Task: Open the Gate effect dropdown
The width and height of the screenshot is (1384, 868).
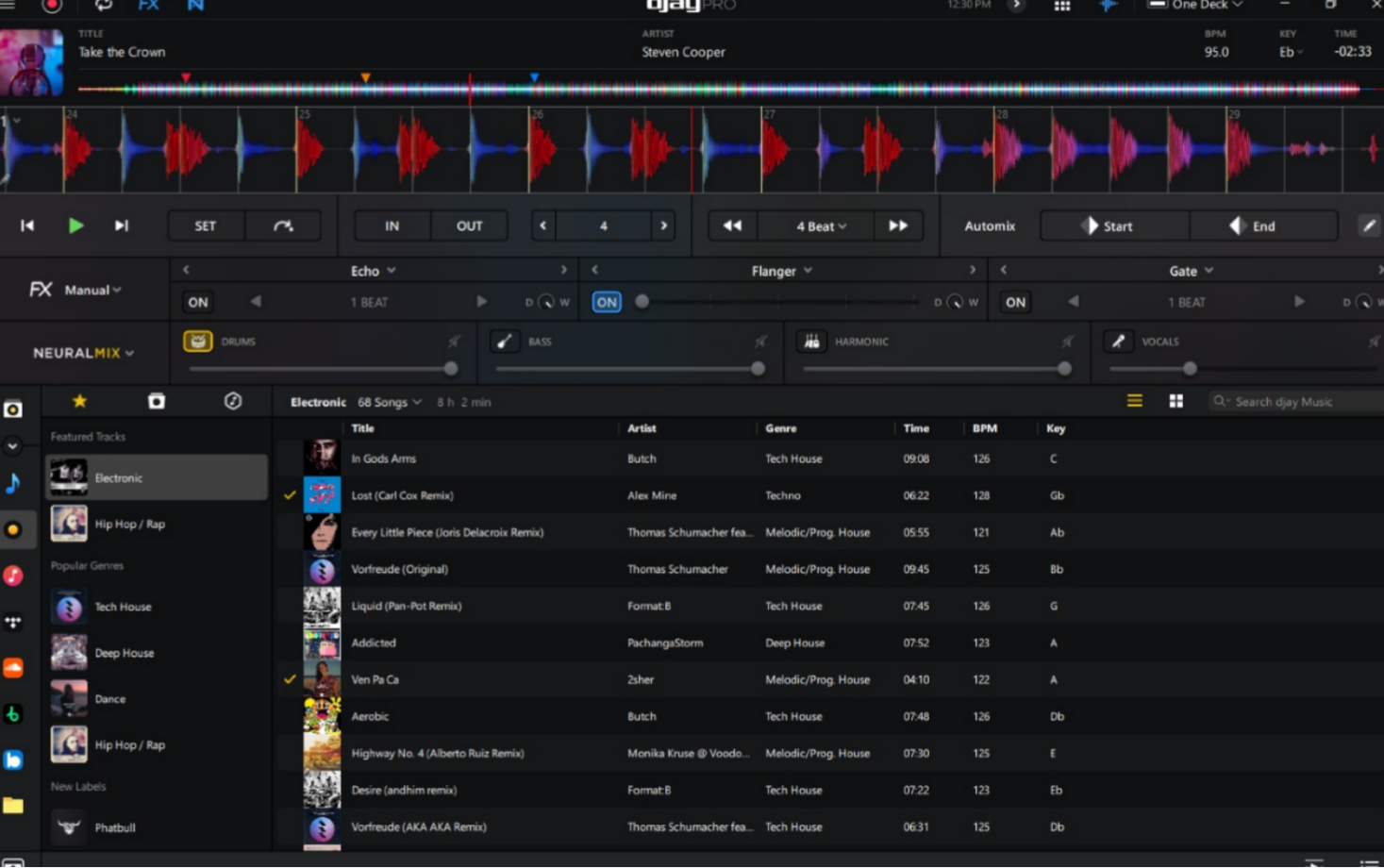Action: click(1192, 271)
